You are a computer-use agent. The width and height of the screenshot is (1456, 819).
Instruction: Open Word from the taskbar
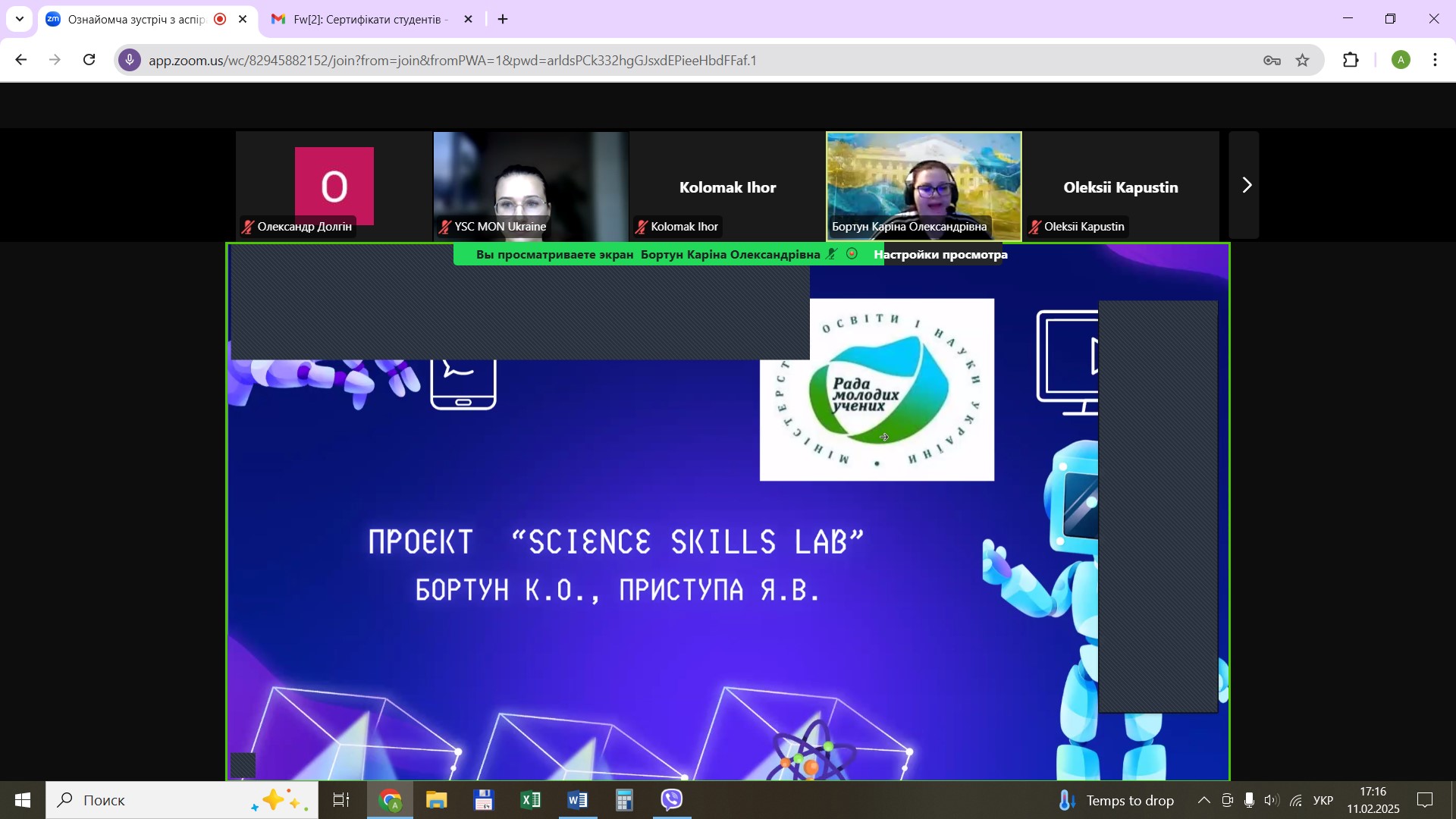coord(578,800)
